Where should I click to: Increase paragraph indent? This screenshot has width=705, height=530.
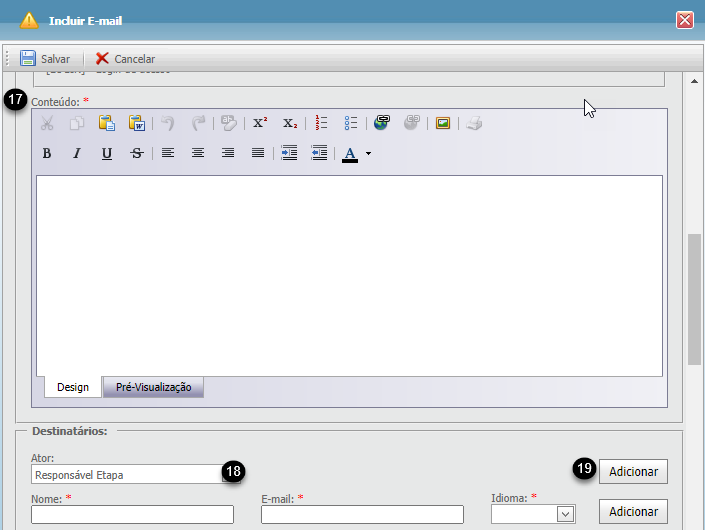tap(289, 153)
